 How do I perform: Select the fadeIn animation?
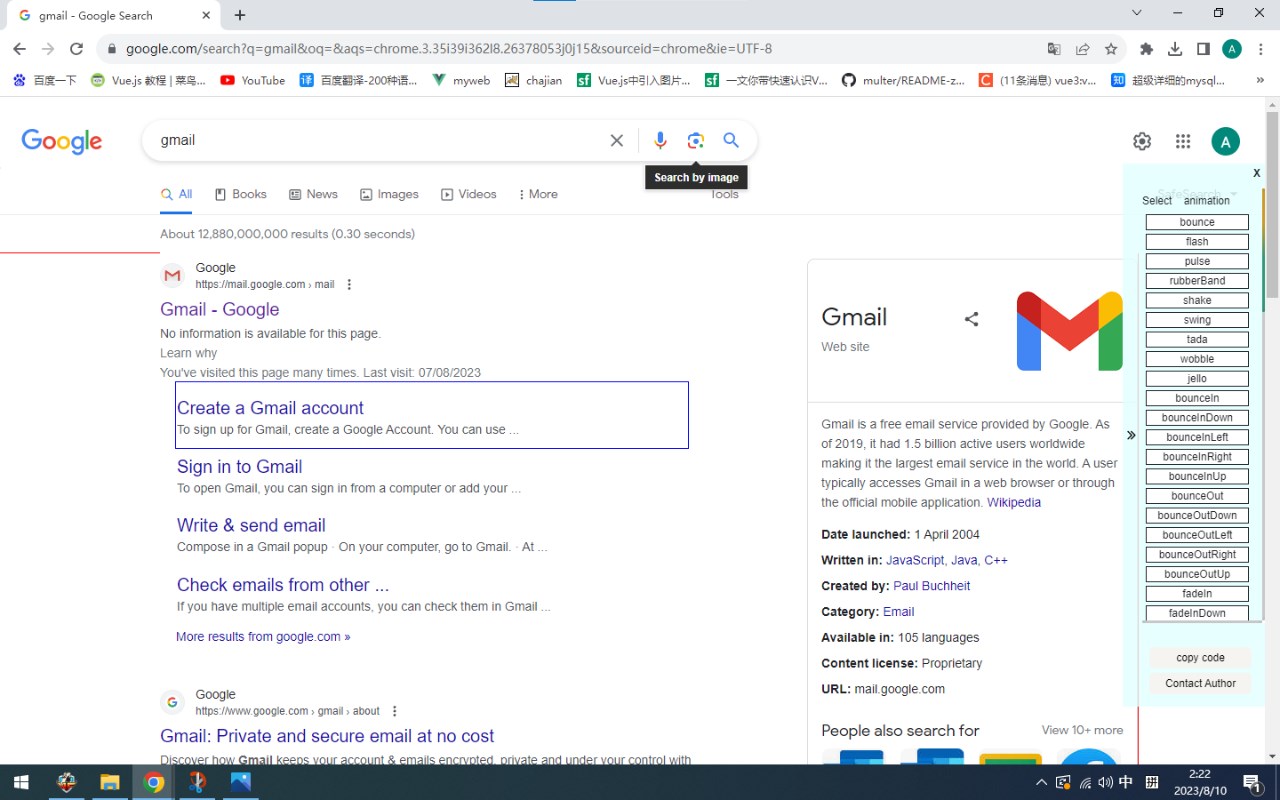click(x=1197, y=594)
